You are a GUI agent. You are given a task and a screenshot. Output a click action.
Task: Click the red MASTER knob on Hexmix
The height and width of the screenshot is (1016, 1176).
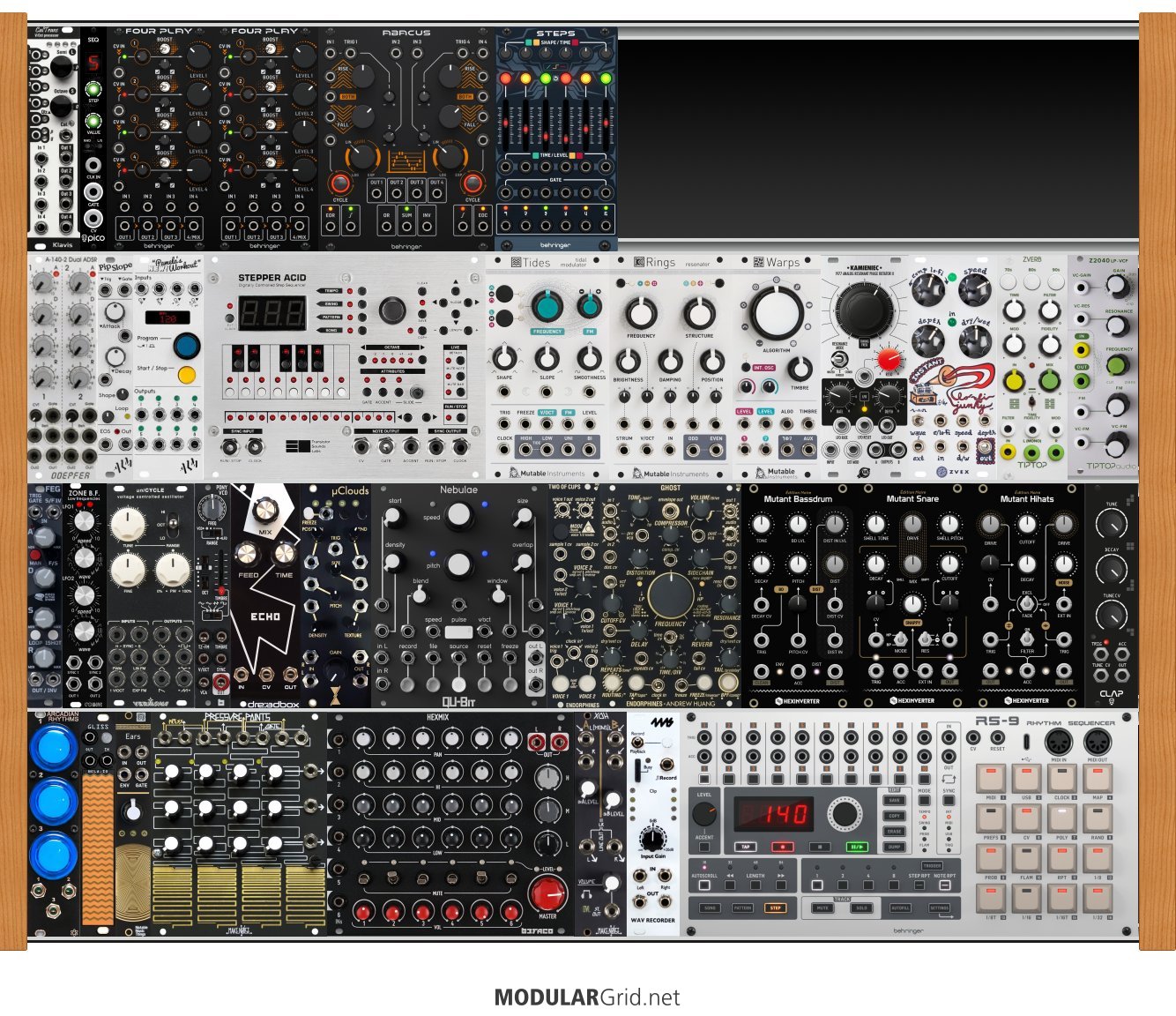547,893
